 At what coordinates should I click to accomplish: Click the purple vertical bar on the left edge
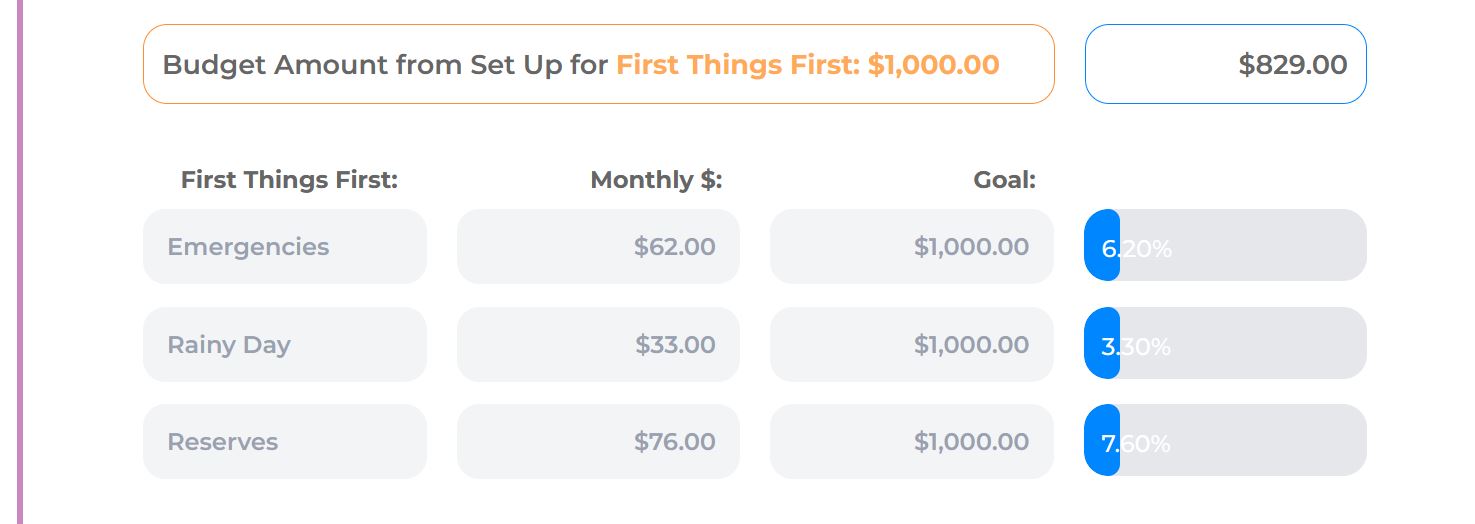click(x=19, y=262)
